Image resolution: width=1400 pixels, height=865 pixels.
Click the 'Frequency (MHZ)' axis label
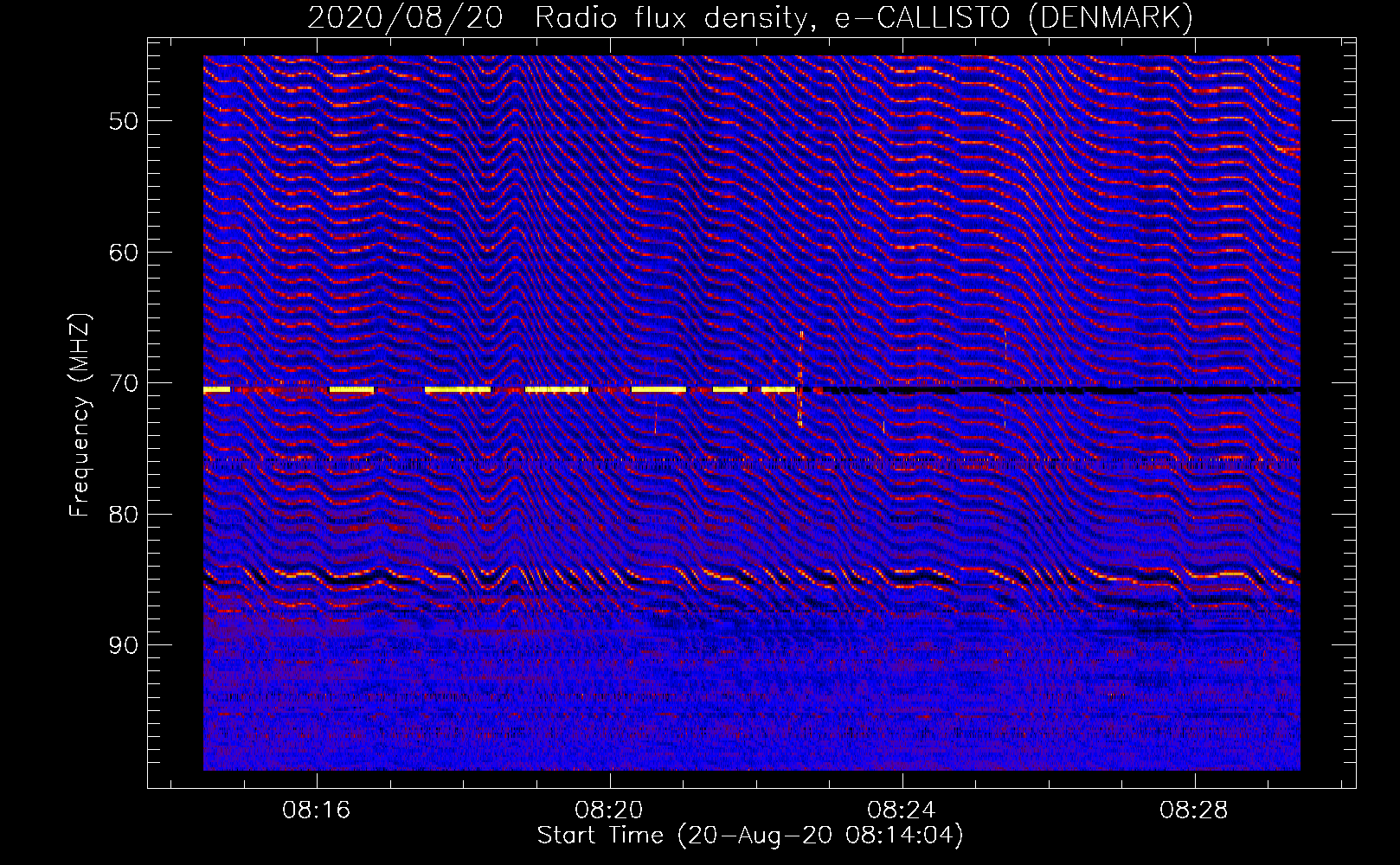pos(80,415)
